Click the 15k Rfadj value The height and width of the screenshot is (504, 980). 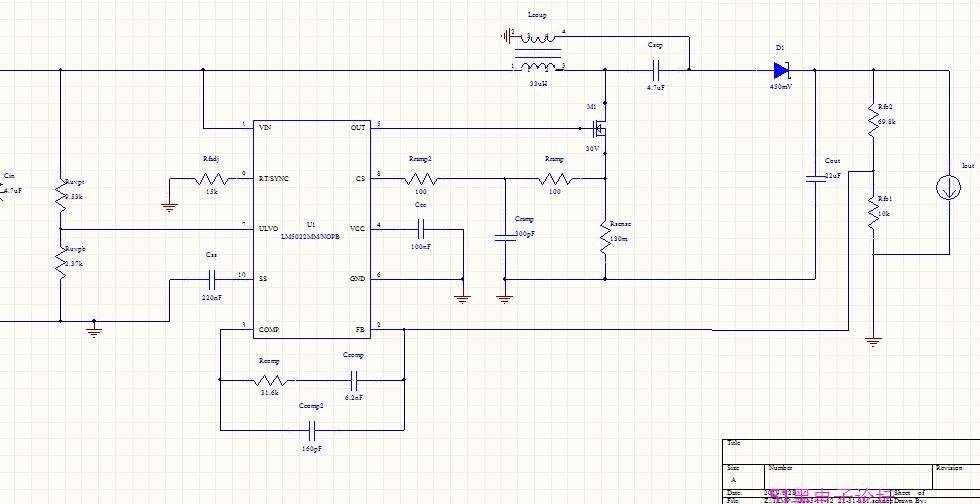coord(212,192)
